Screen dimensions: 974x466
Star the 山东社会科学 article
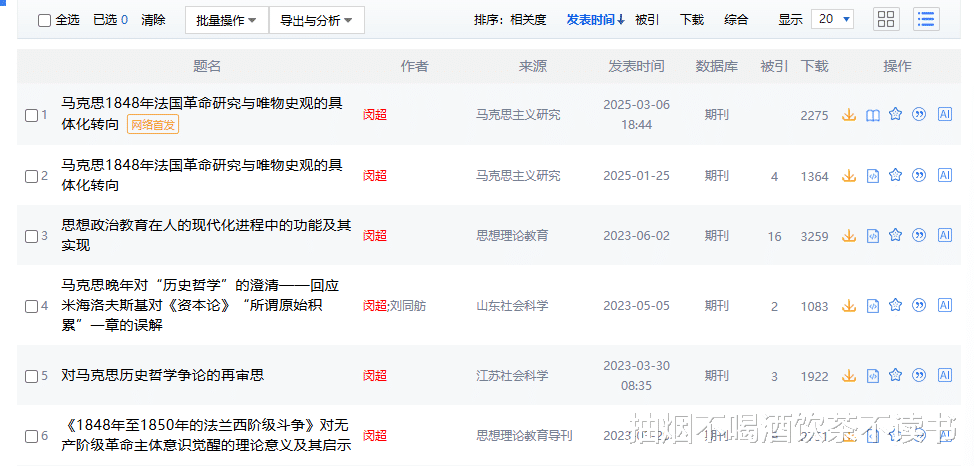tap(895, 305)
